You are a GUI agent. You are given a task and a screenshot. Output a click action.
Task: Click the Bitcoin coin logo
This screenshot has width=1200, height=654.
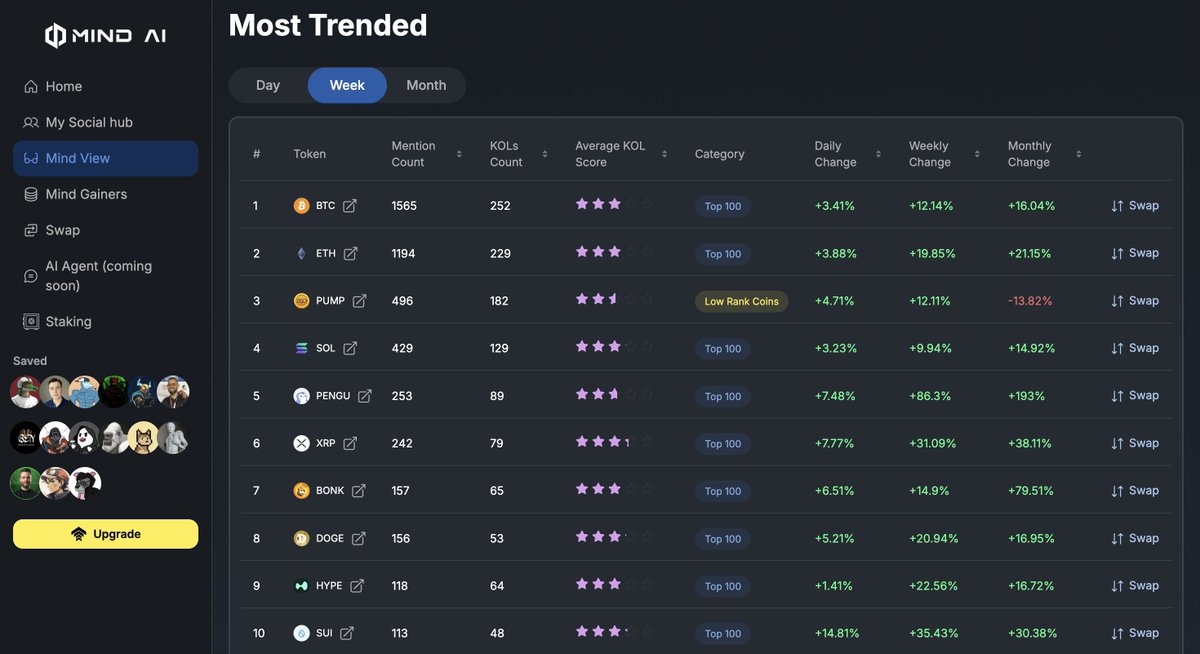coord(301,206)
